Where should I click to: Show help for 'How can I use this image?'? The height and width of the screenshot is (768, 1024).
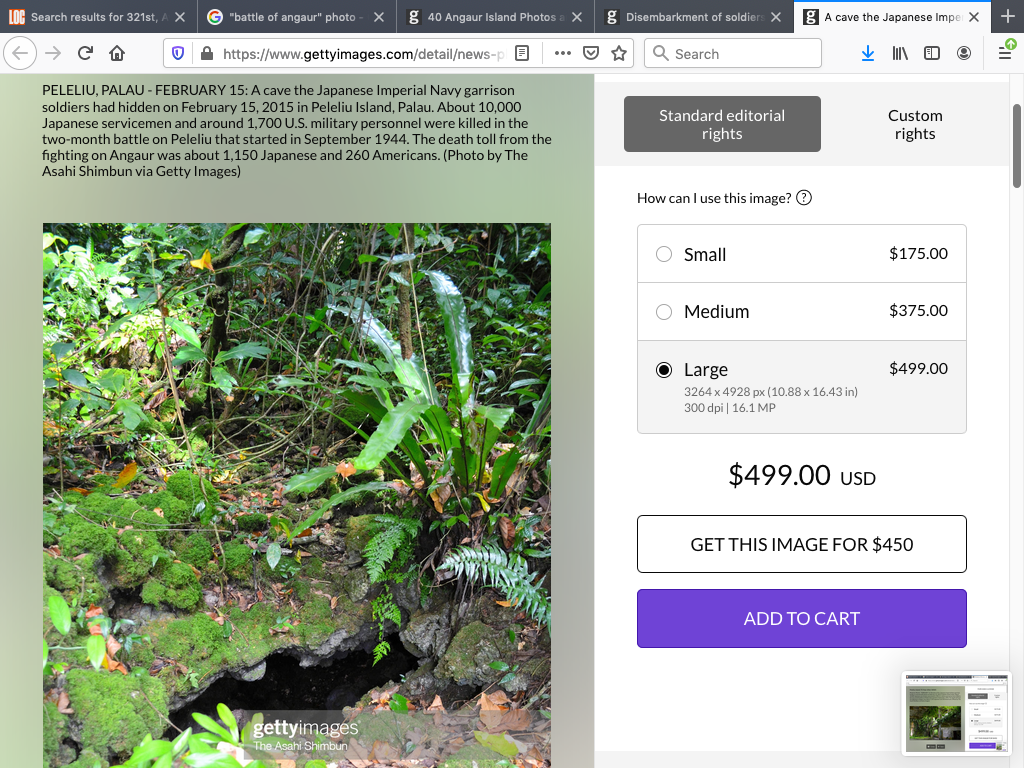(804, 198)
